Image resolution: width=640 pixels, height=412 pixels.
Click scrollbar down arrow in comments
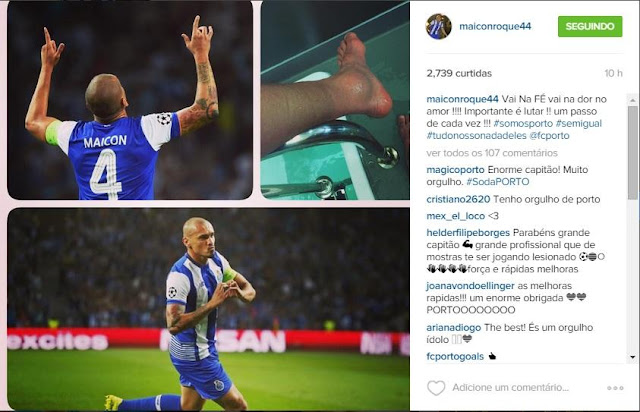pyautogui.click(x=633, y=357)
